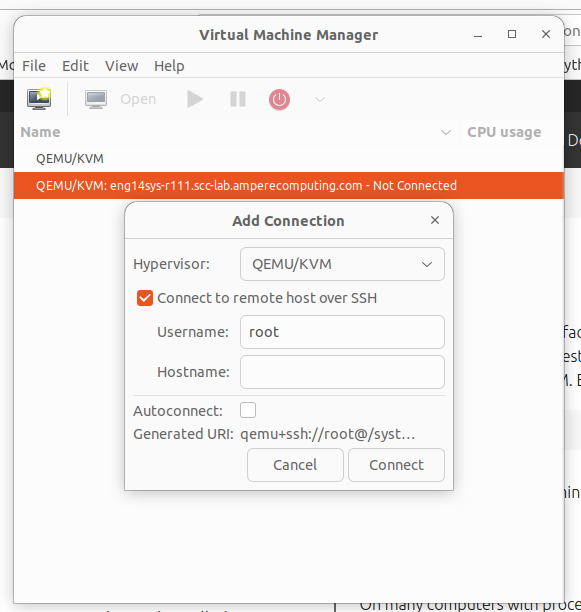Maximize the Virtual Machine Manager window

(512, 34)
